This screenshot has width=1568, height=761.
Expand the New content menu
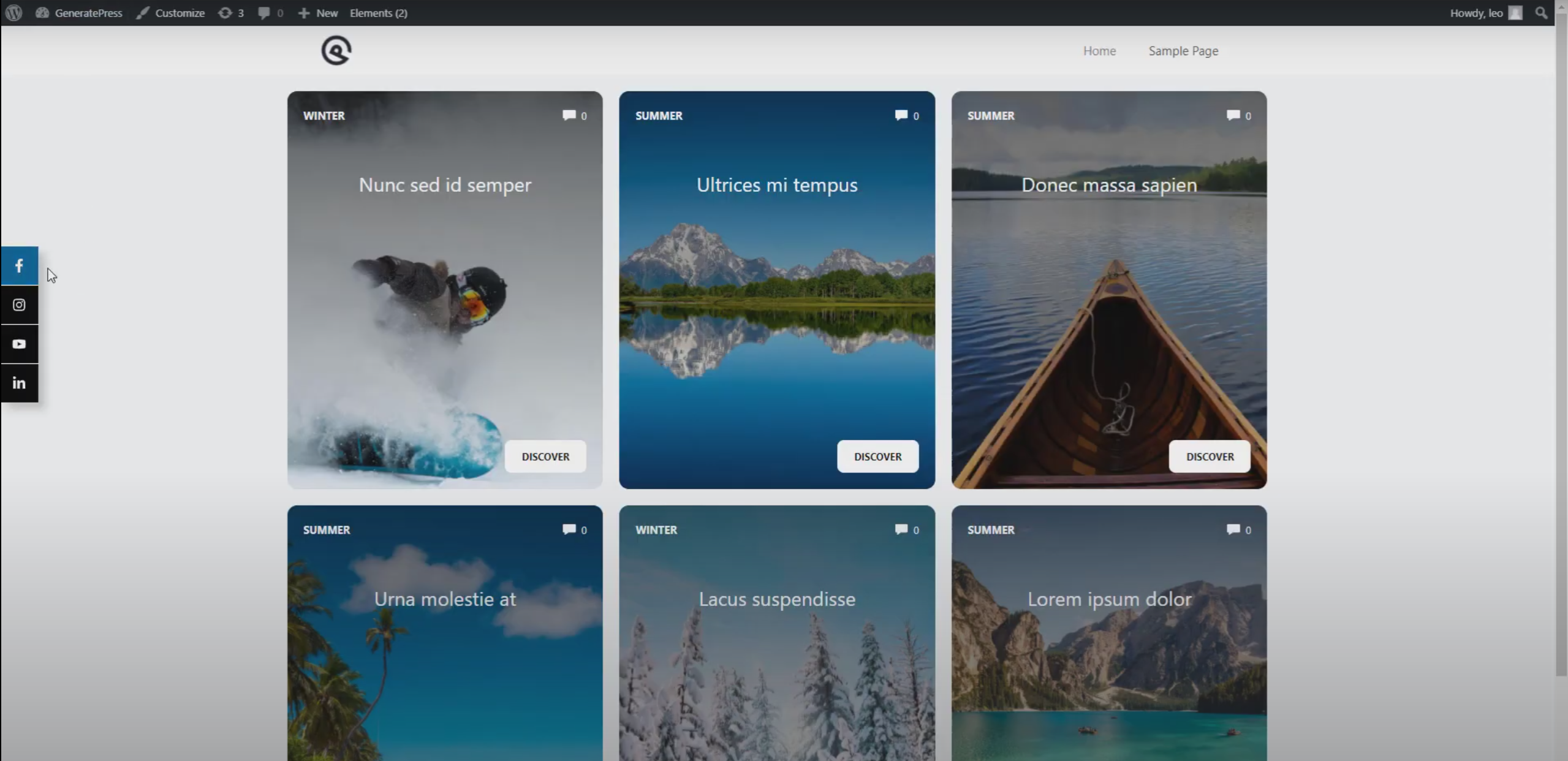pos(318,13)
